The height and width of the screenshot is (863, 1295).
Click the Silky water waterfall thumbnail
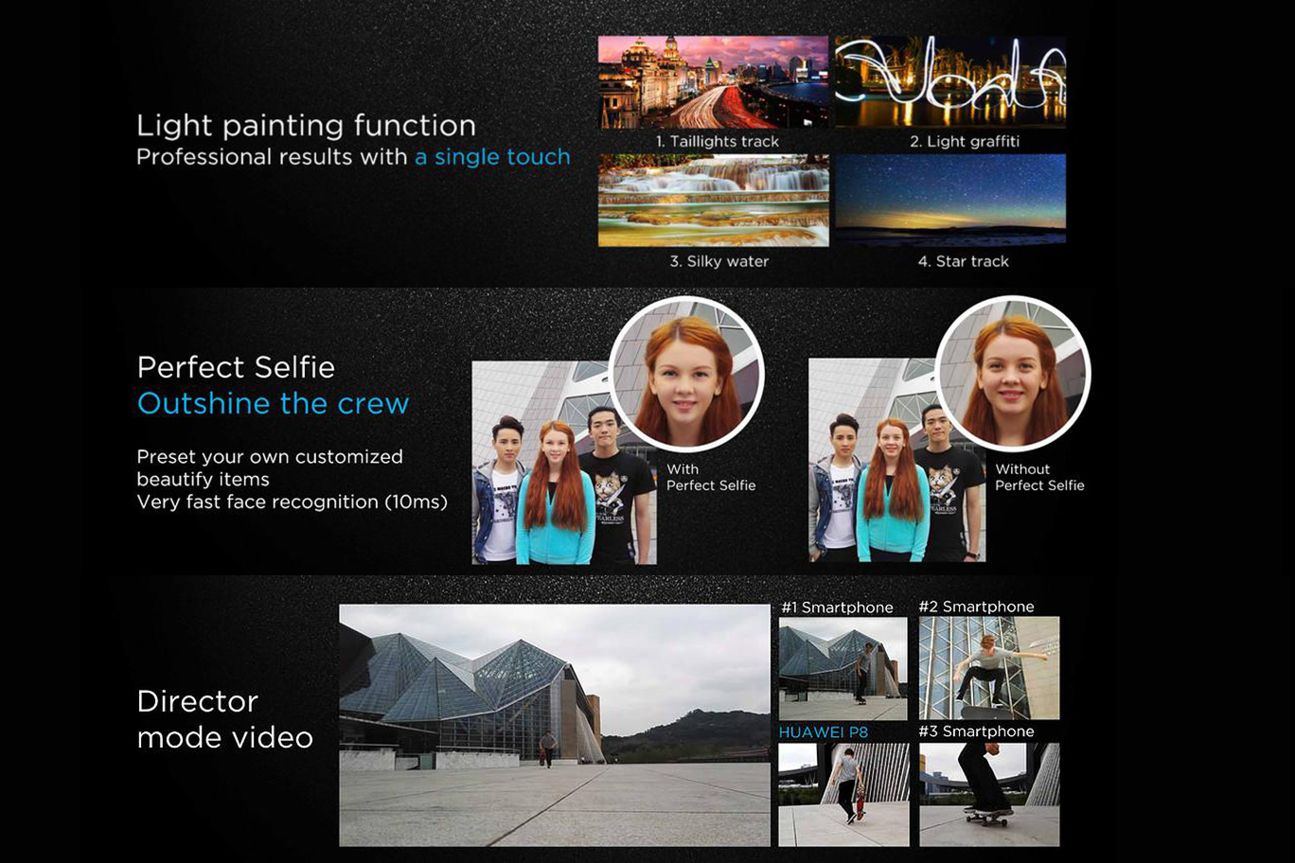click(713, 200)
